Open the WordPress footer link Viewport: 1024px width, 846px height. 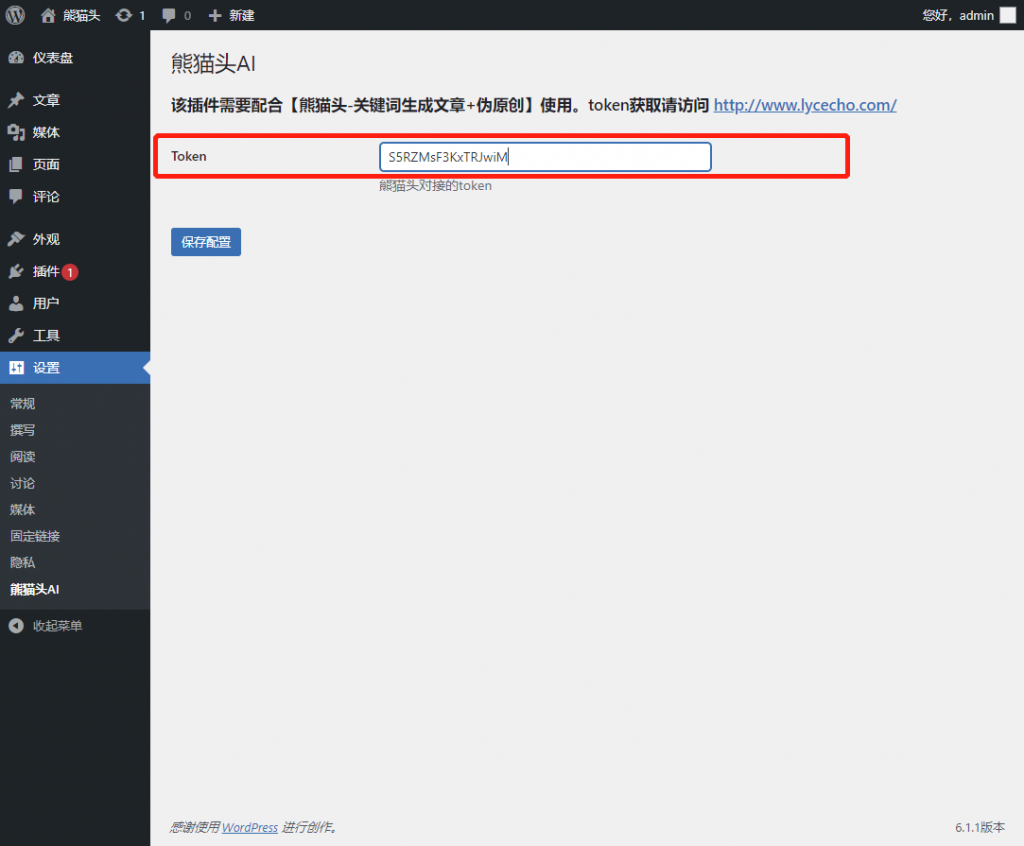[249, 827]
